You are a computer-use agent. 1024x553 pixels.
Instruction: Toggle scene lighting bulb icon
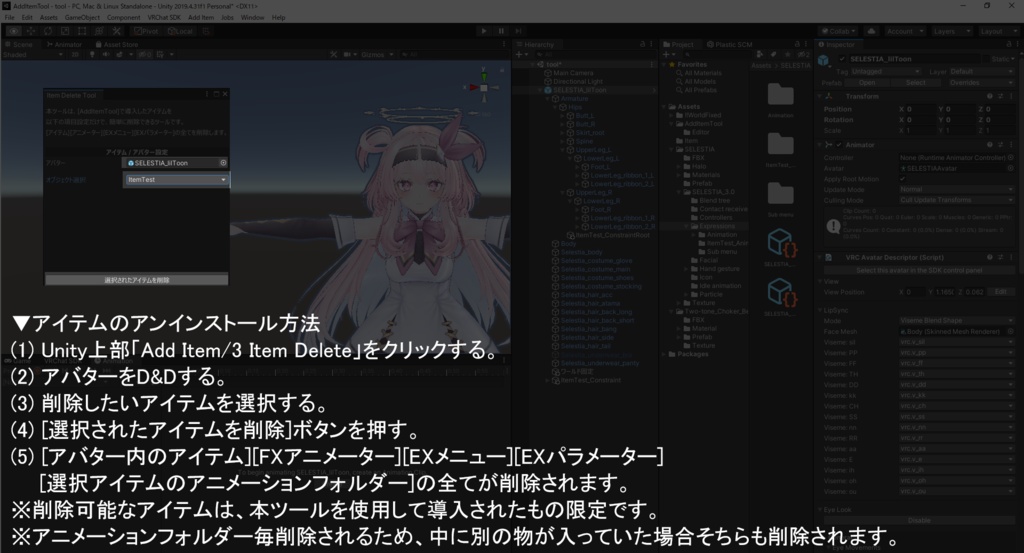[92, 55]
